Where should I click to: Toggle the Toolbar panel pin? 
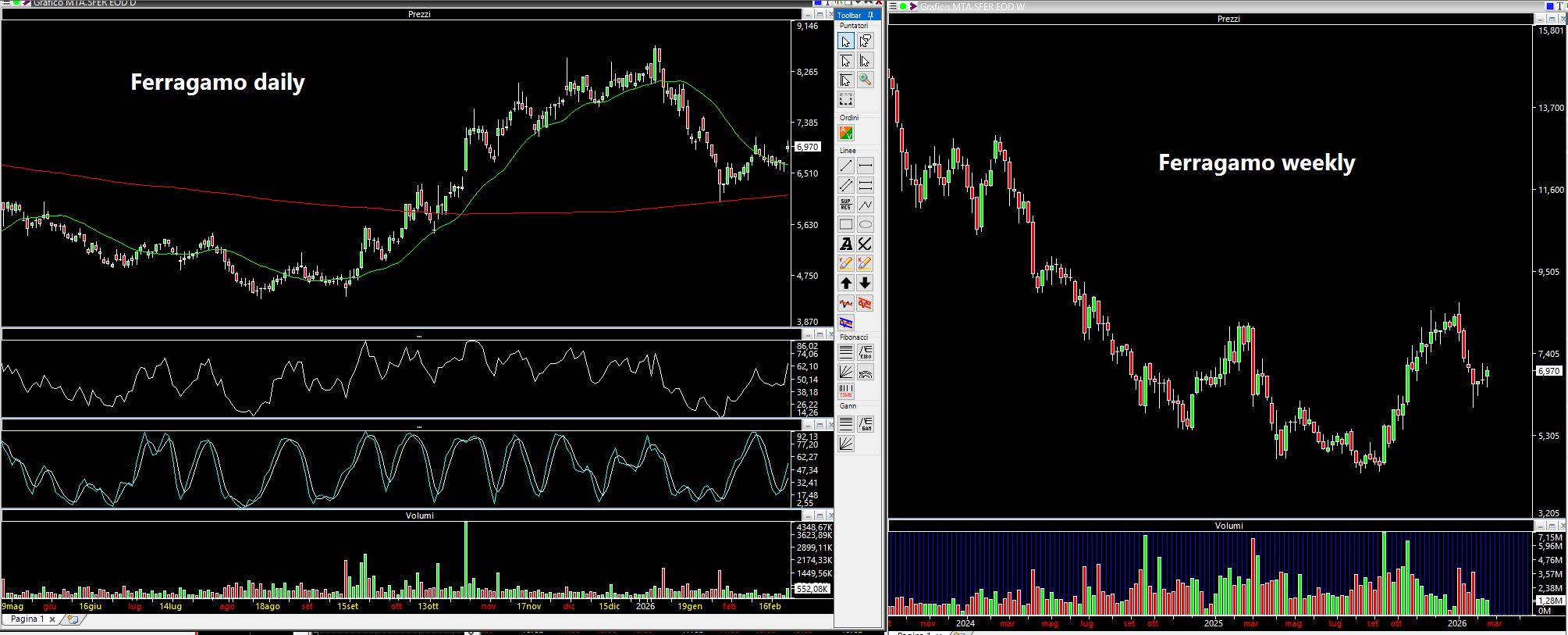870,16
